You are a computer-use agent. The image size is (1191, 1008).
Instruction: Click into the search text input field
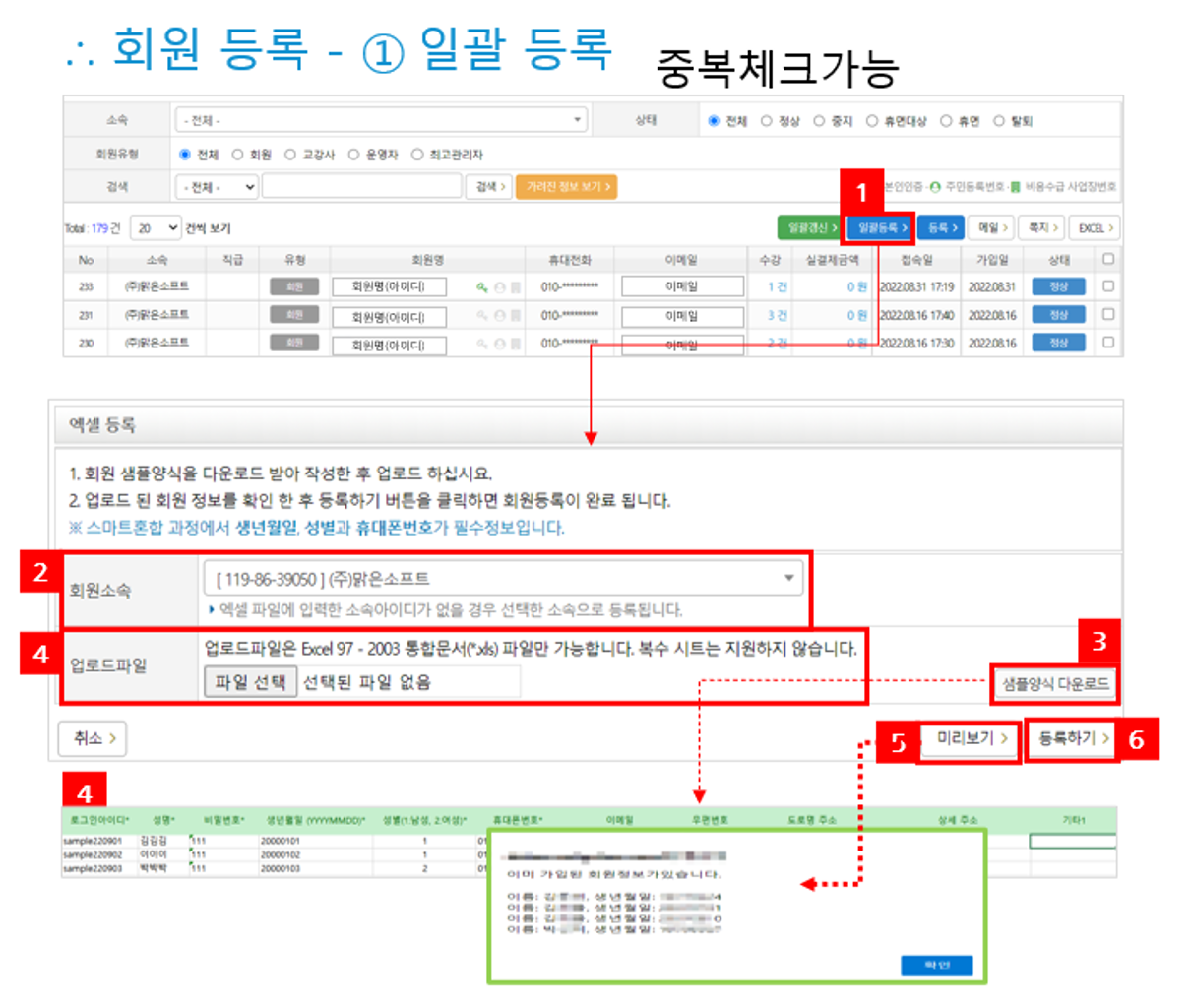point(361,186)
